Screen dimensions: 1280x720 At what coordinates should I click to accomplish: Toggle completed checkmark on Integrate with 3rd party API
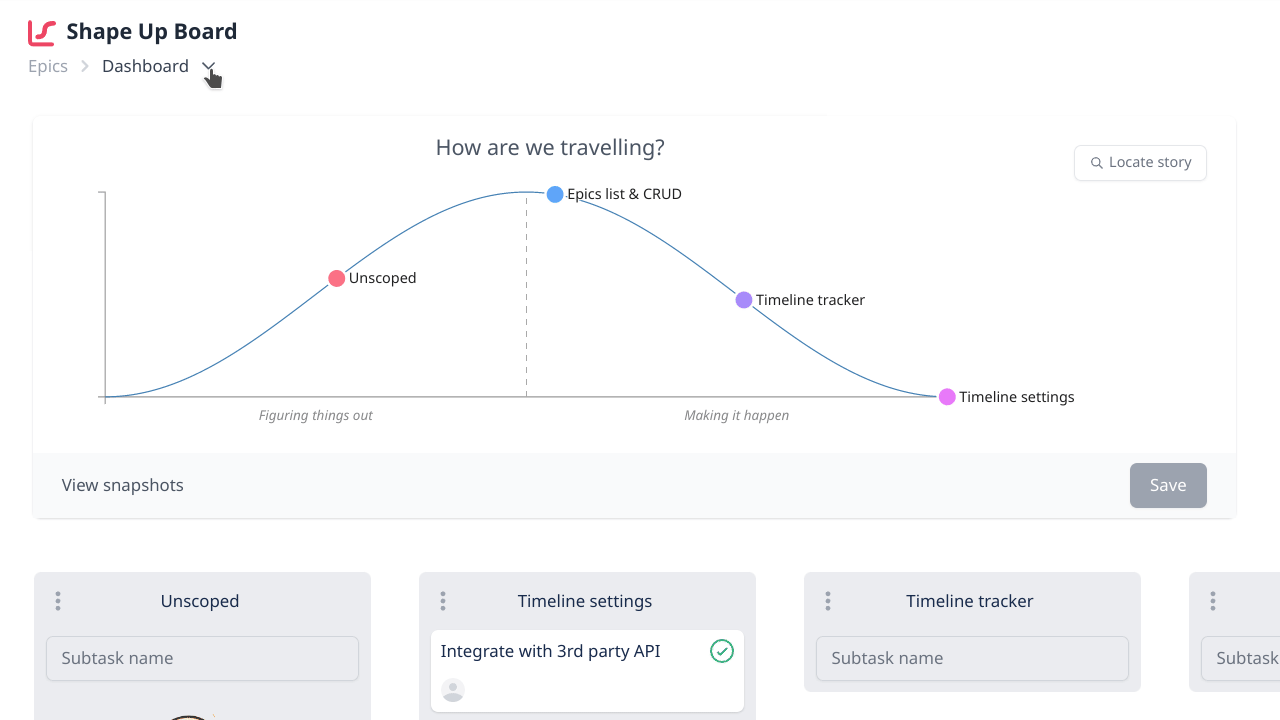[722, 652]
